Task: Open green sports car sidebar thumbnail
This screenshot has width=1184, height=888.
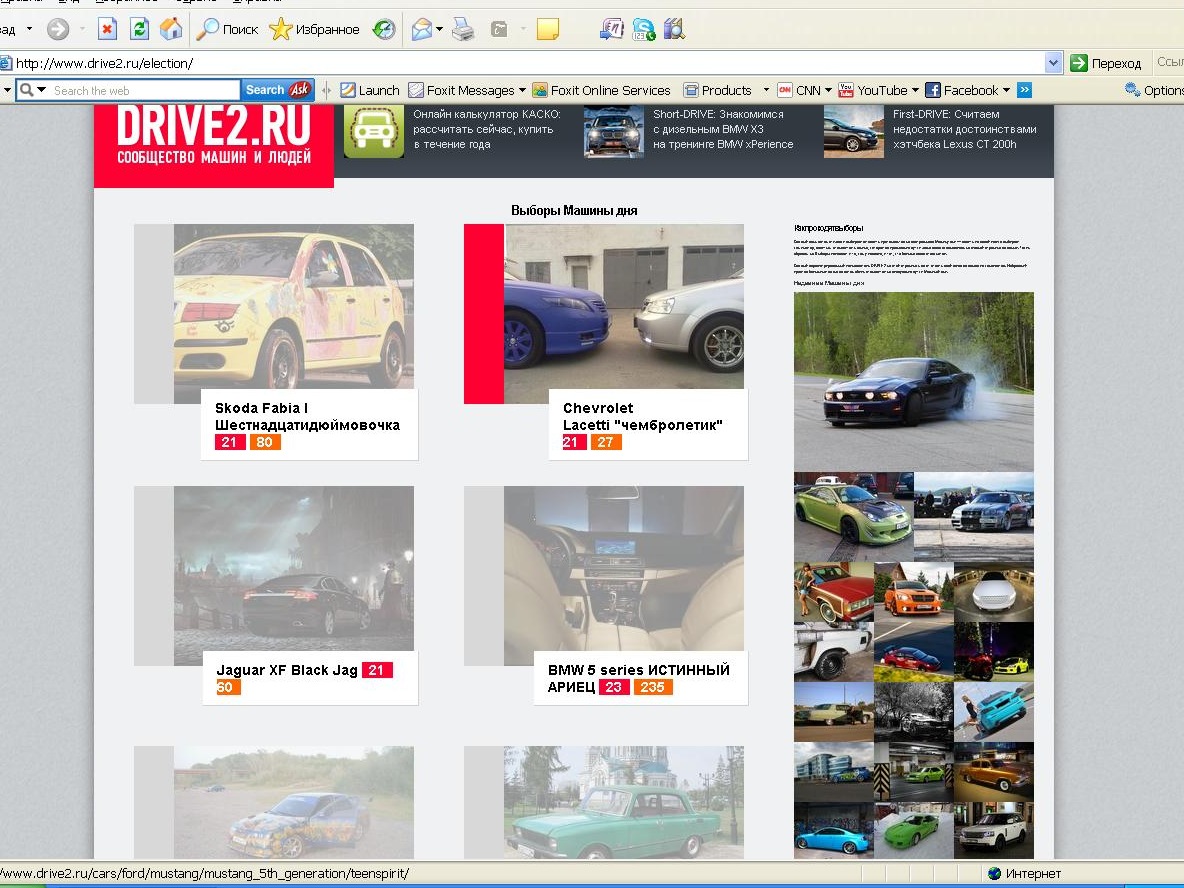Action: [x=853, y=517]
